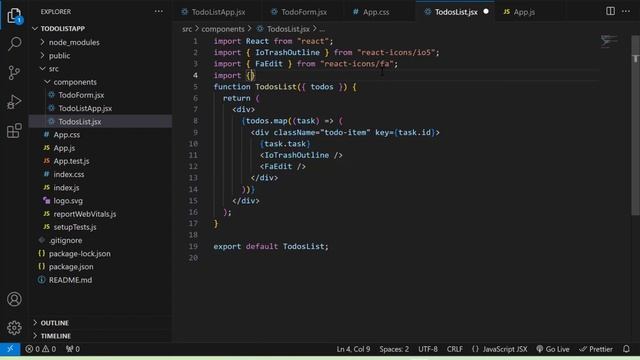Open App.css from the explorer

coord(100,135)
